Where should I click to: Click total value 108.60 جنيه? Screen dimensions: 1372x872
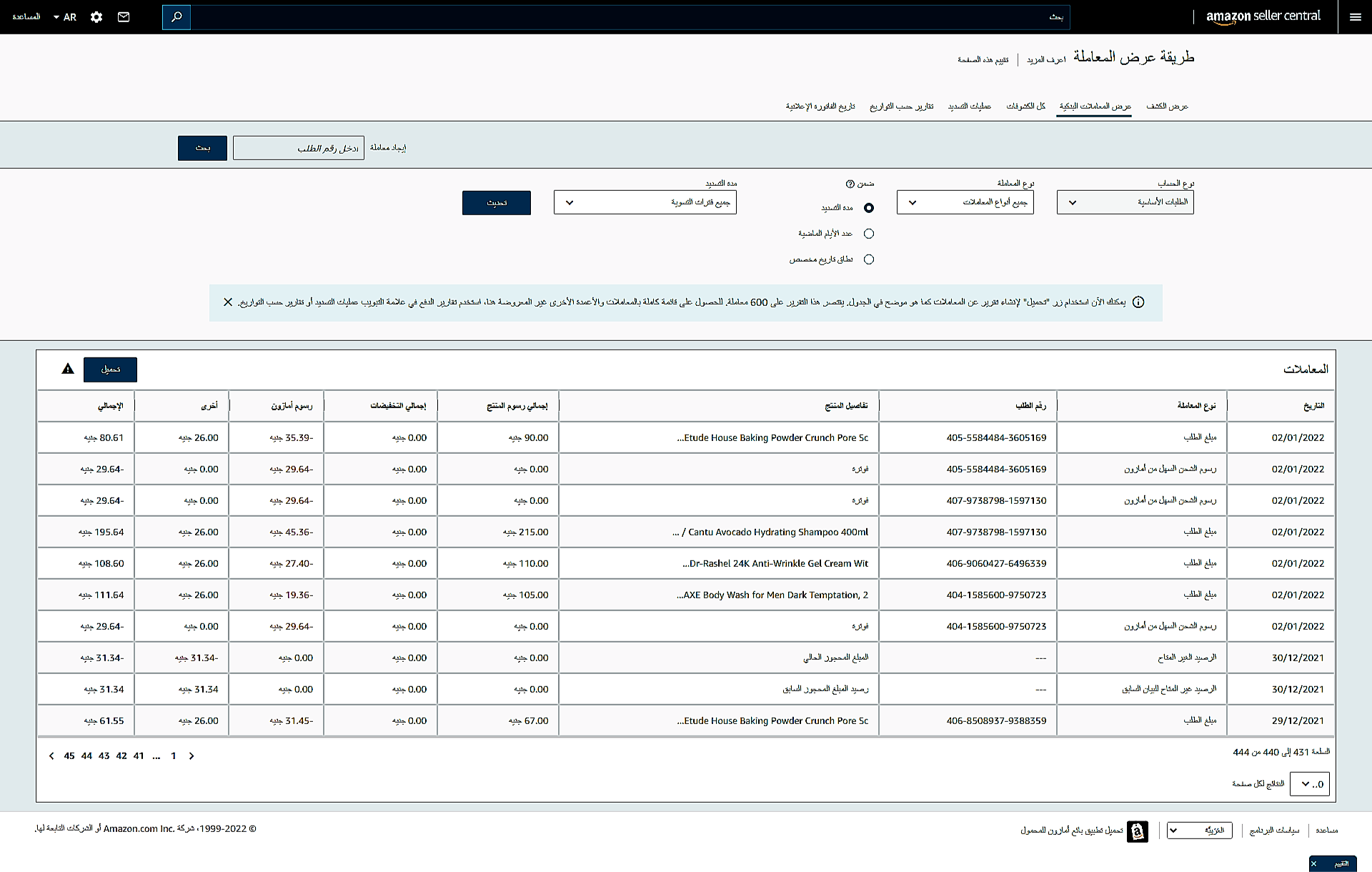click(101, 564)
